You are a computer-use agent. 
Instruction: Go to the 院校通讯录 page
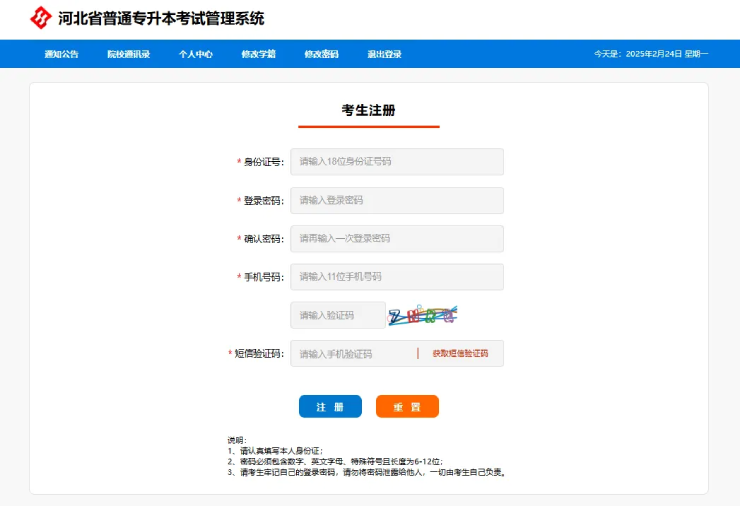pos(128,54)
